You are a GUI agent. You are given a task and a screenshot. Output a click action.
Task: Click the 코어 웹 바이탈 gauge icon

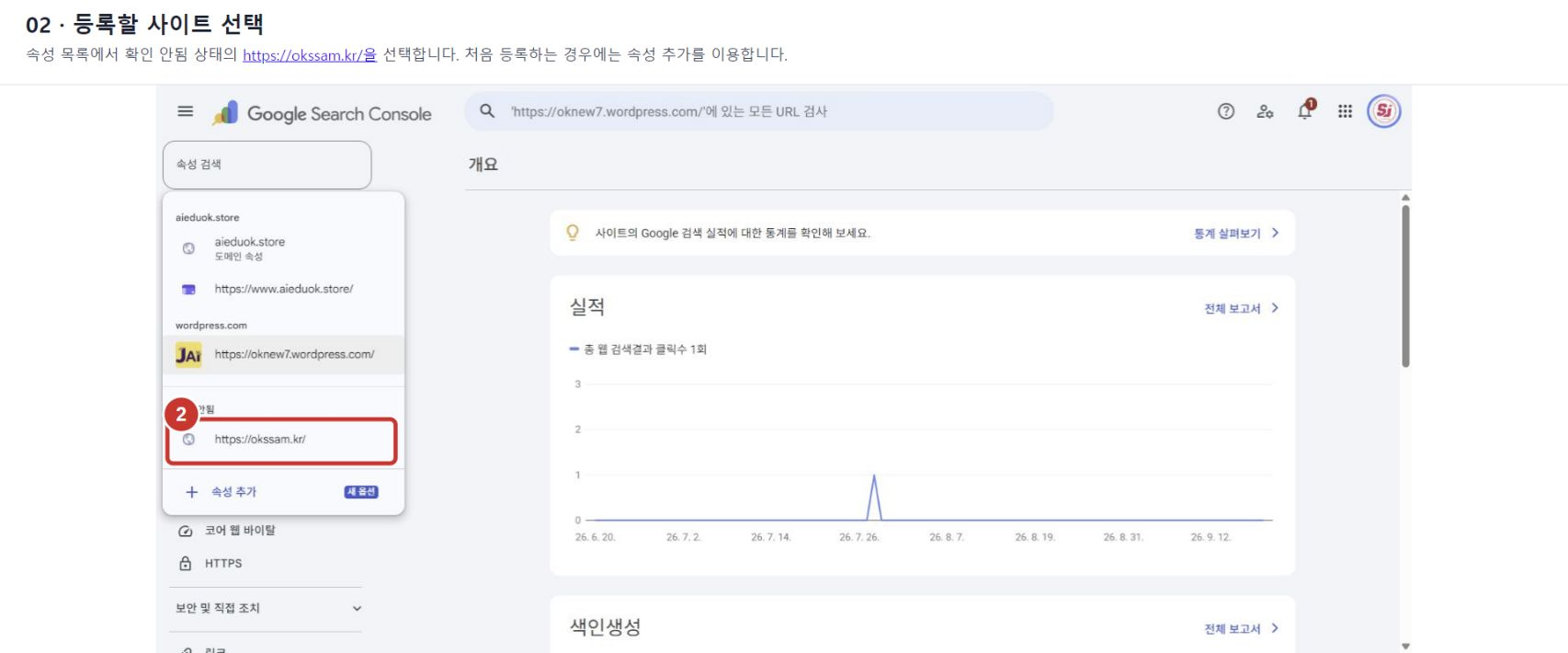[185, 531]
